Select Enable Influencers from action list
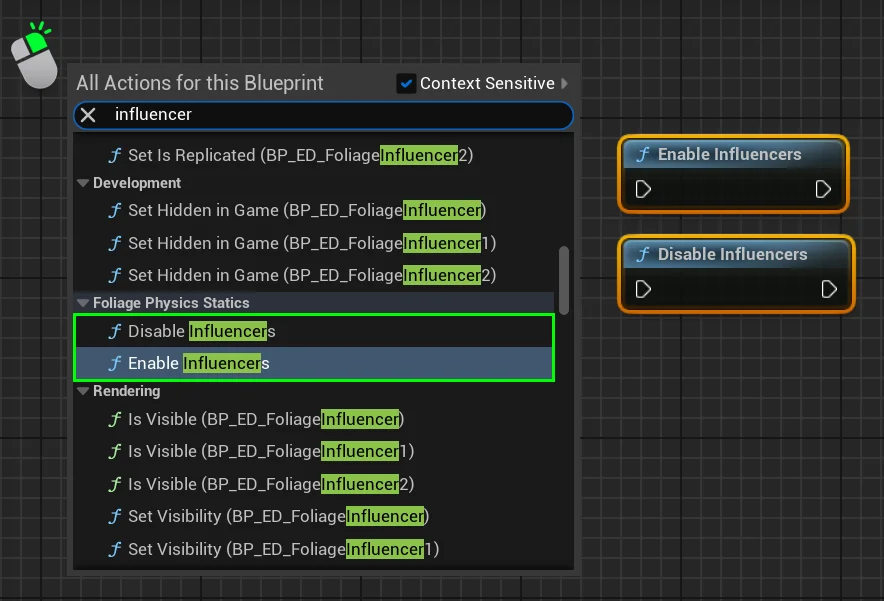 199,363
